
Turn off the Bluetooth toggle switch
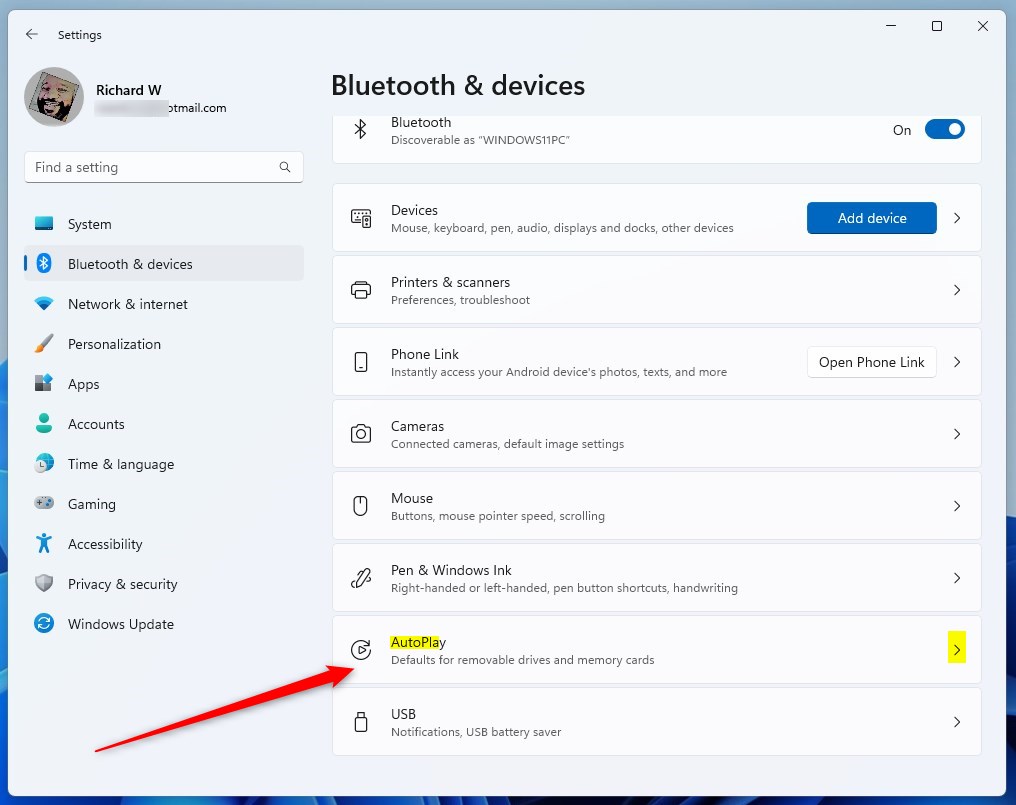pyautogui.click(x=944, y=130)
